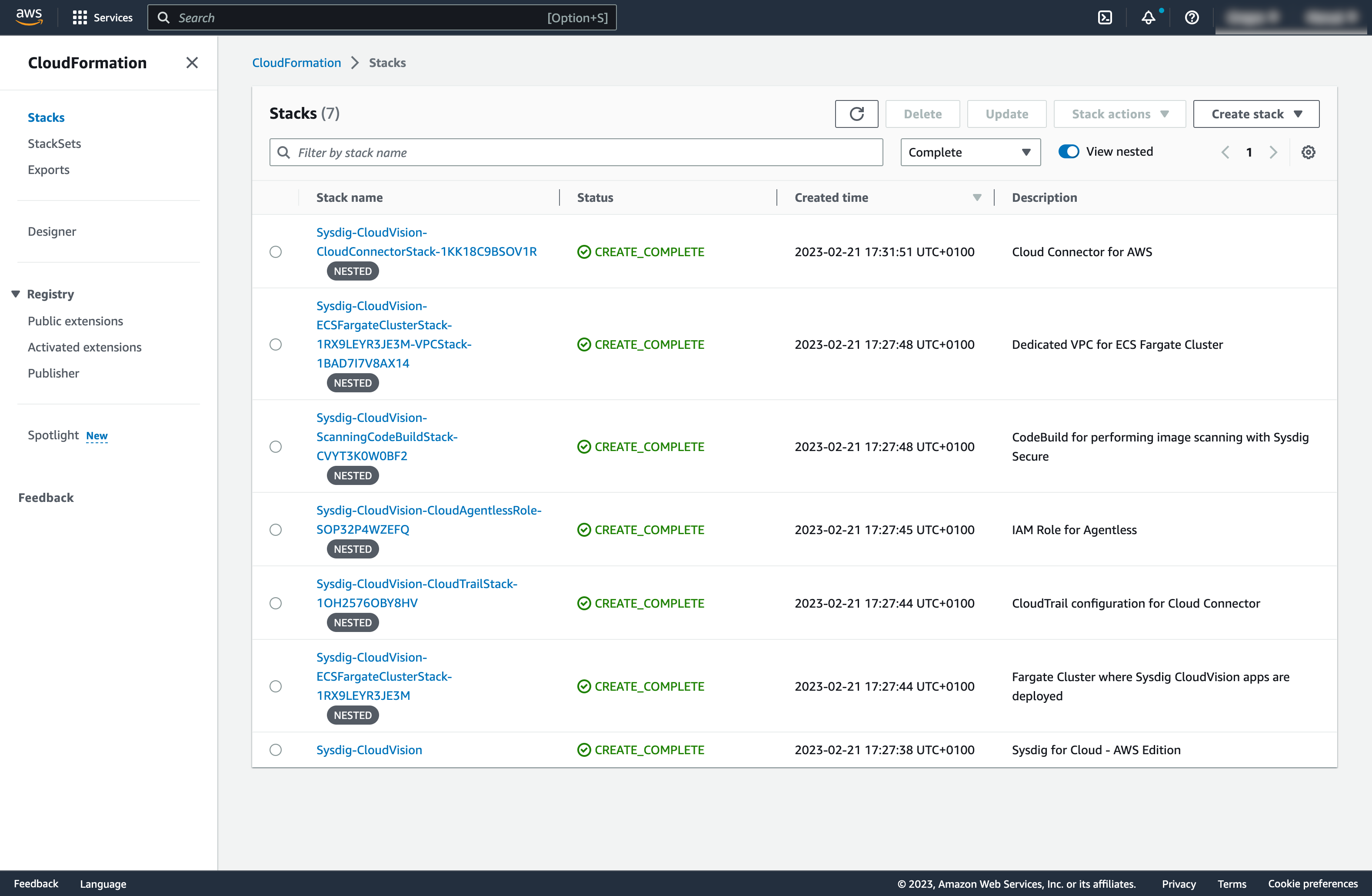Click the Stack name column header

(350, 197)
